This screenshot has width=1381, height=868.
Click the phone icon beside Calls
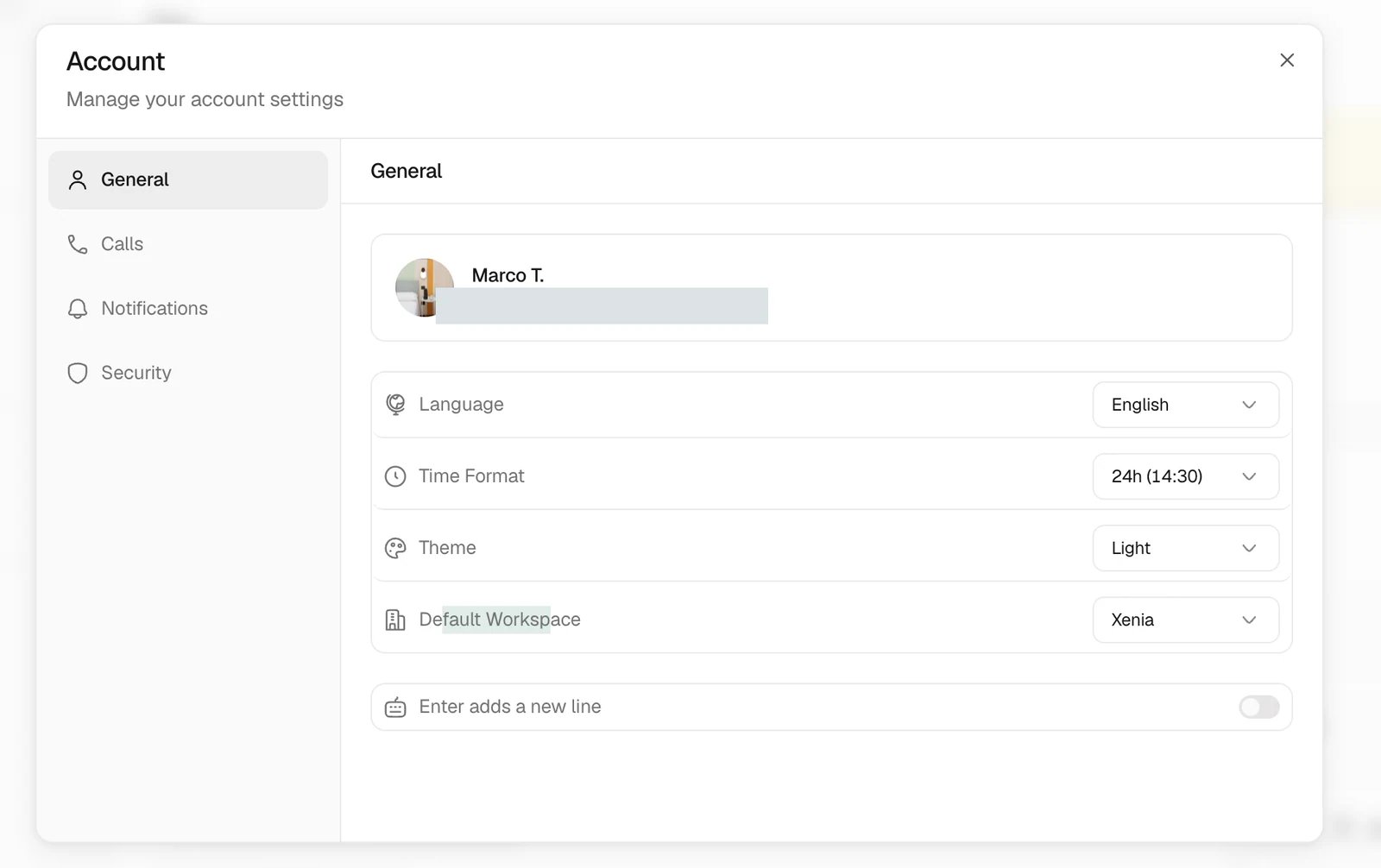coord(78,244)
